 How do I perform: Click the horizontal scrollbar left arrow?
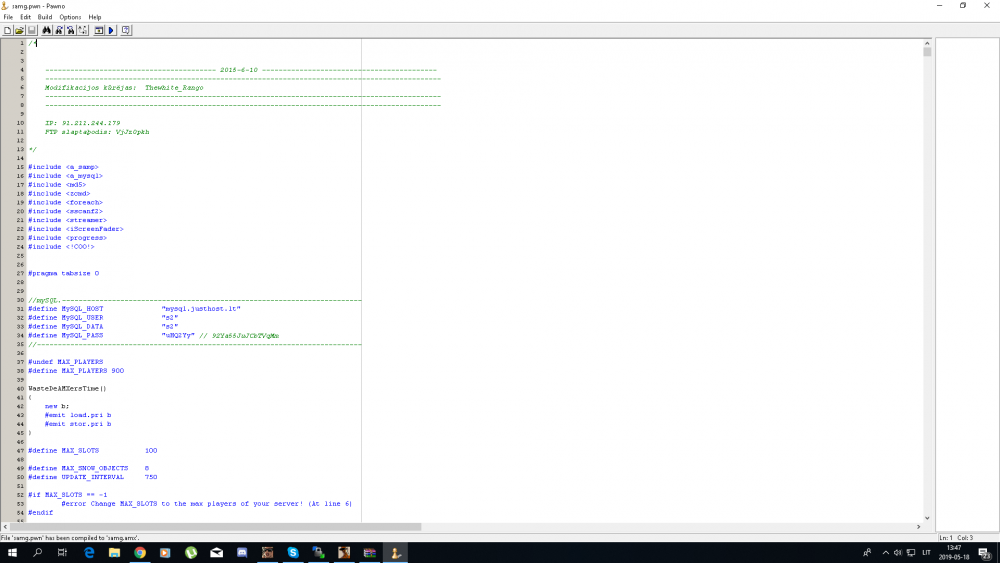click(x=6, y=527)
